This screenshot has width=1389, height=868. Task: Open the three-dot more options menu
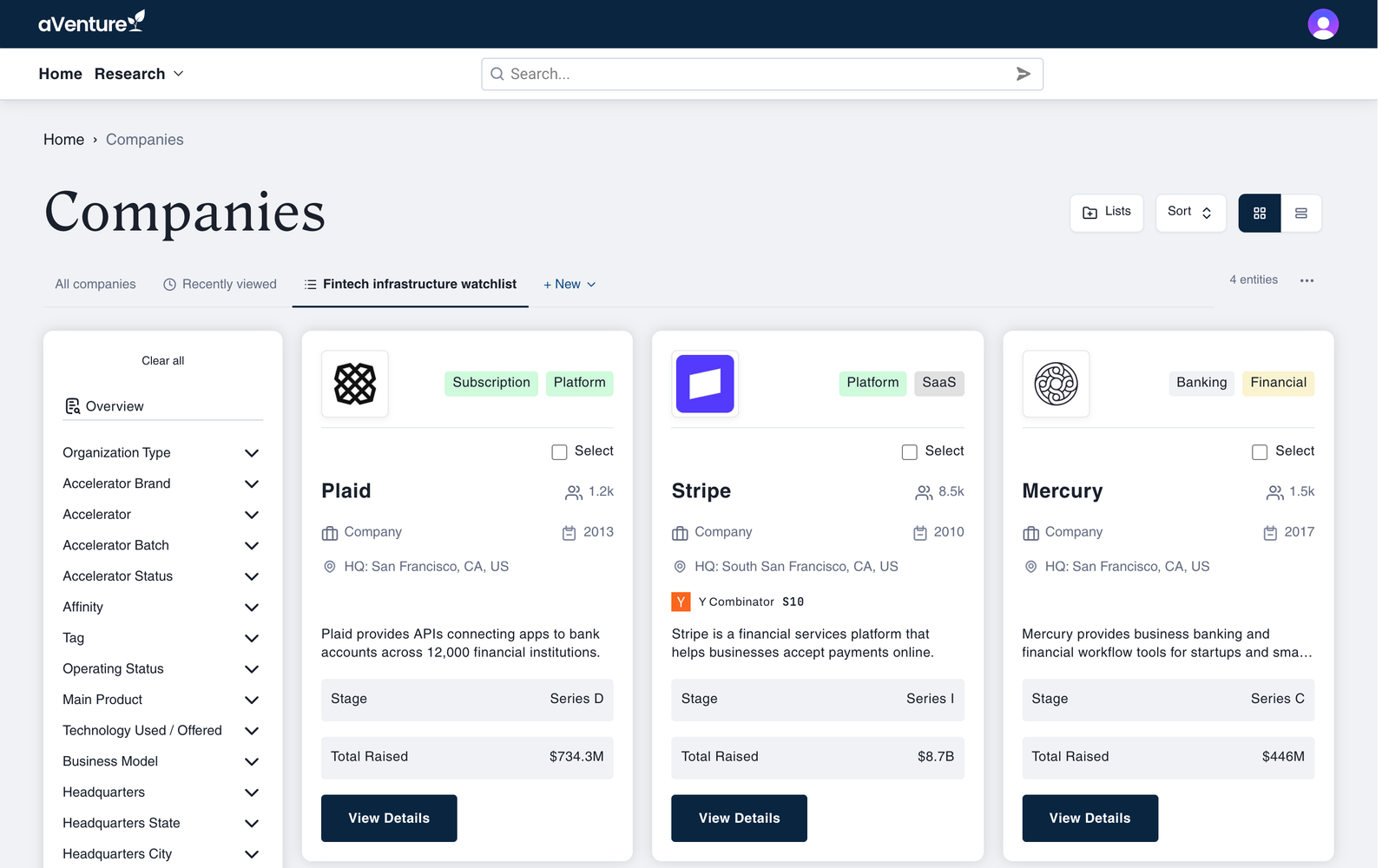(x=1307, y=280)
